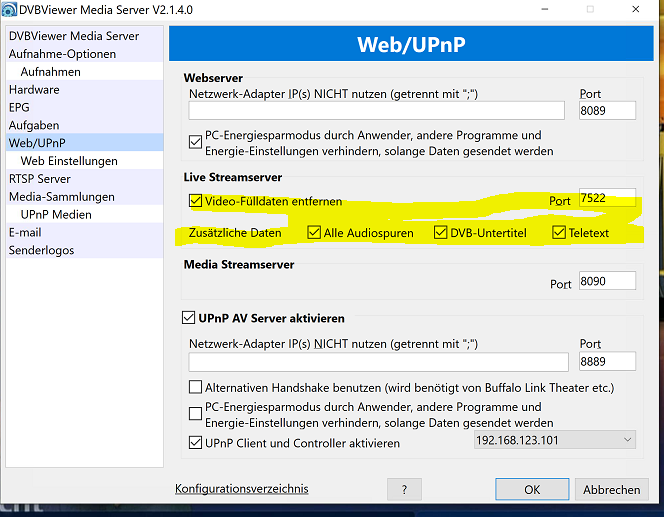Open E-mail settings page

(x=85, y=232)
